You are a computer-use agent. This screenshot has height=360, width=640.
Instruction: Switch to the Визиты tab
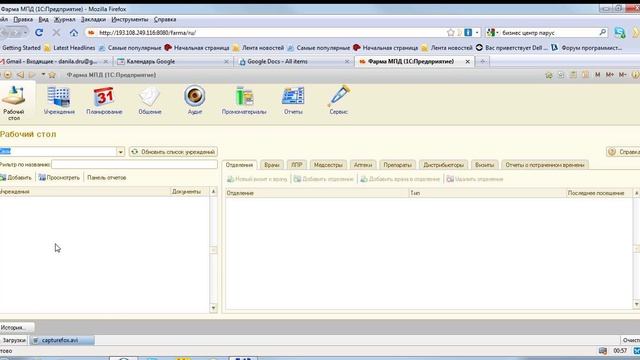[484, 165]
